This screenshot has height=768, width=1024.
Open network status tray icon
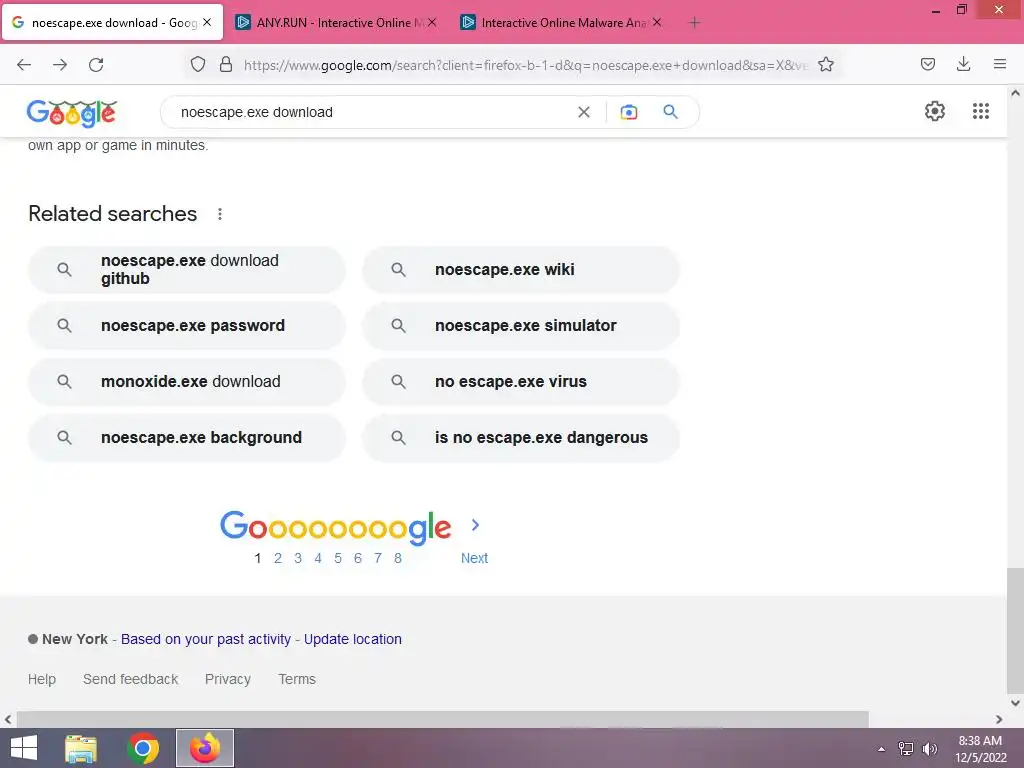906,749
